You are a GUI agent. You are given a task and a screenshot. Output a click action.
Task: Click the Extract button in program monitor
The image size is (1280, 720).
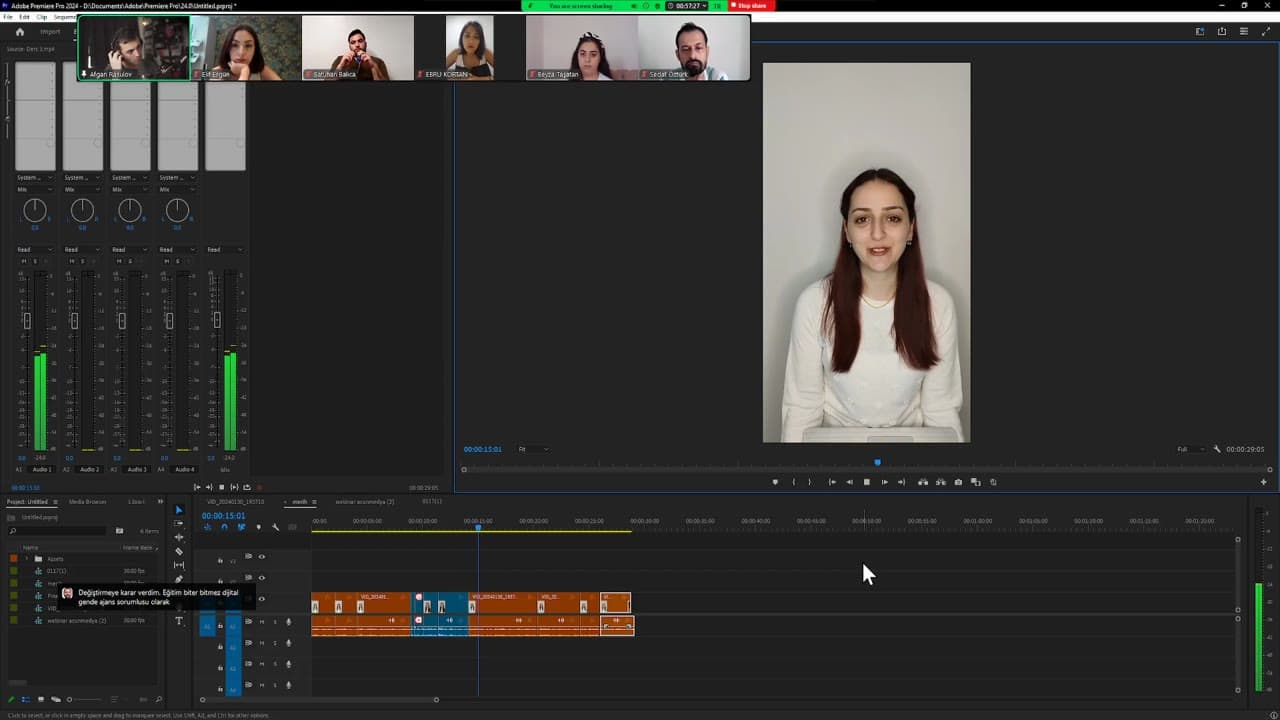(x=940, y=482)
